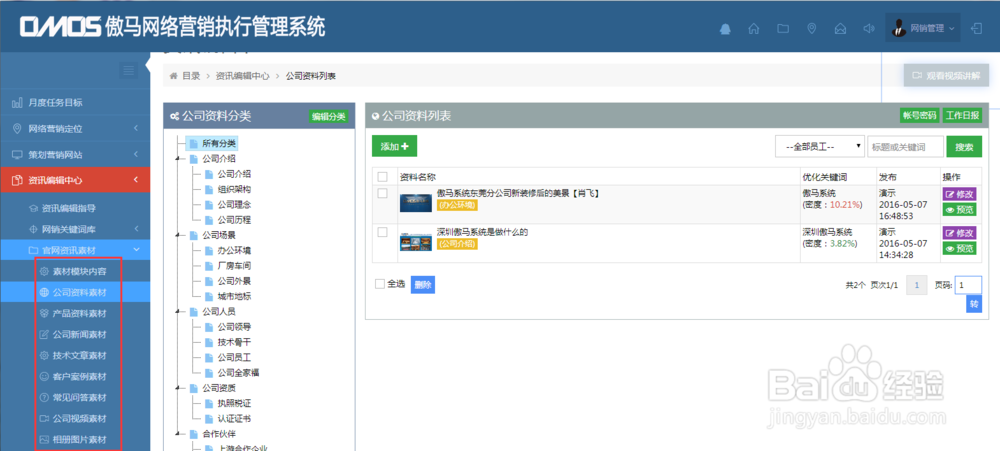The width and height of the screenshot is (1000, 451).
Task: Toggle sidebar with hamburger menu icon
Action: coord(129,70)
